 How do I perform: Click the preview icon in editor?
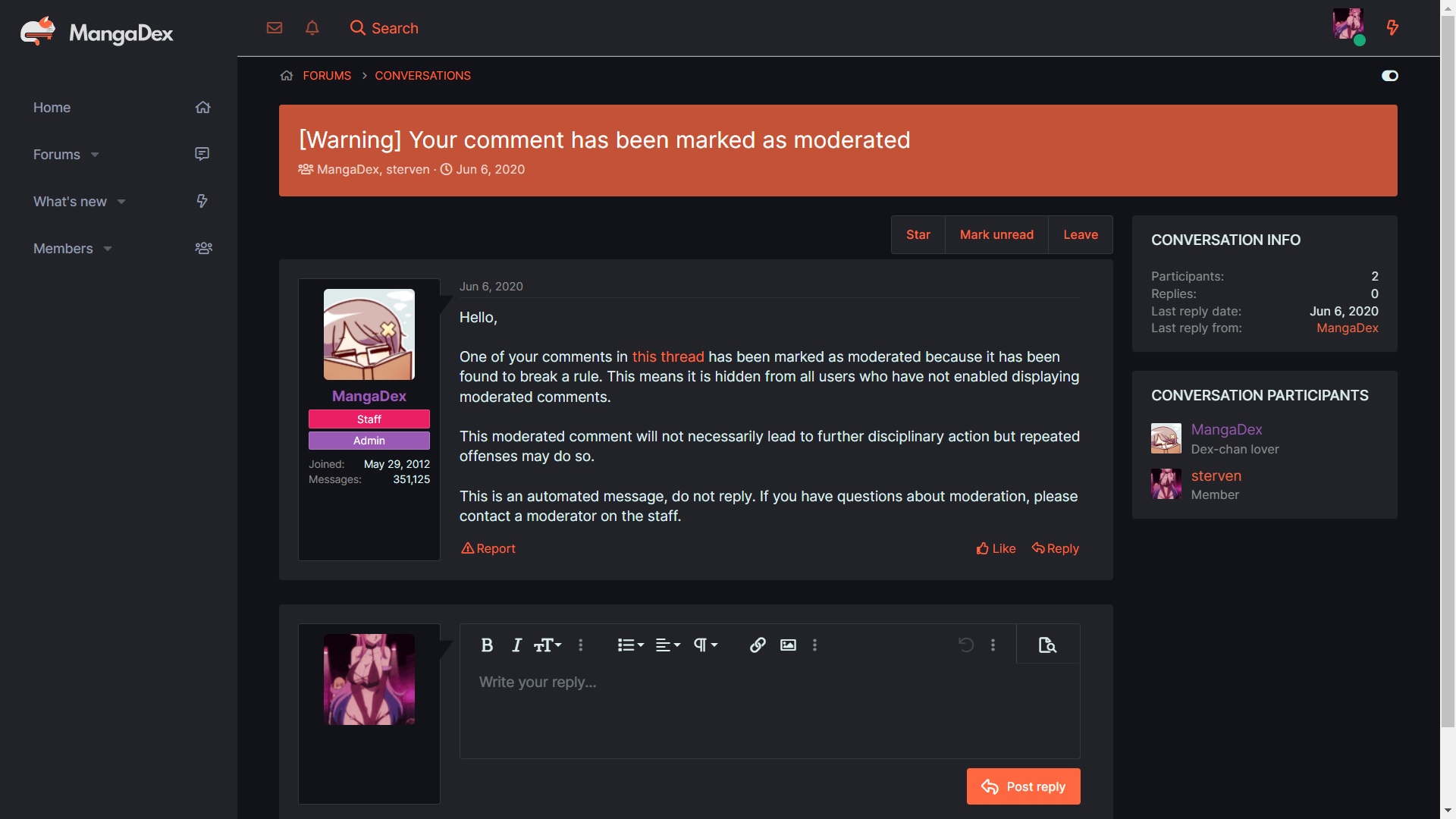(x=1047, y=645)
